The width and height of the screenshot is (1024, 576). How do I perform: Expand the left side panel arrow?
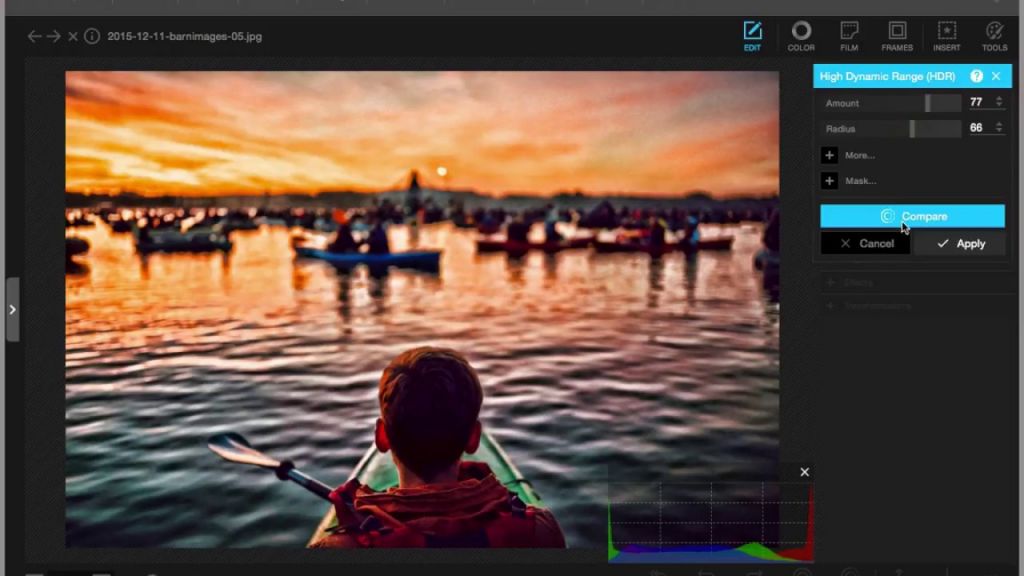12,310
